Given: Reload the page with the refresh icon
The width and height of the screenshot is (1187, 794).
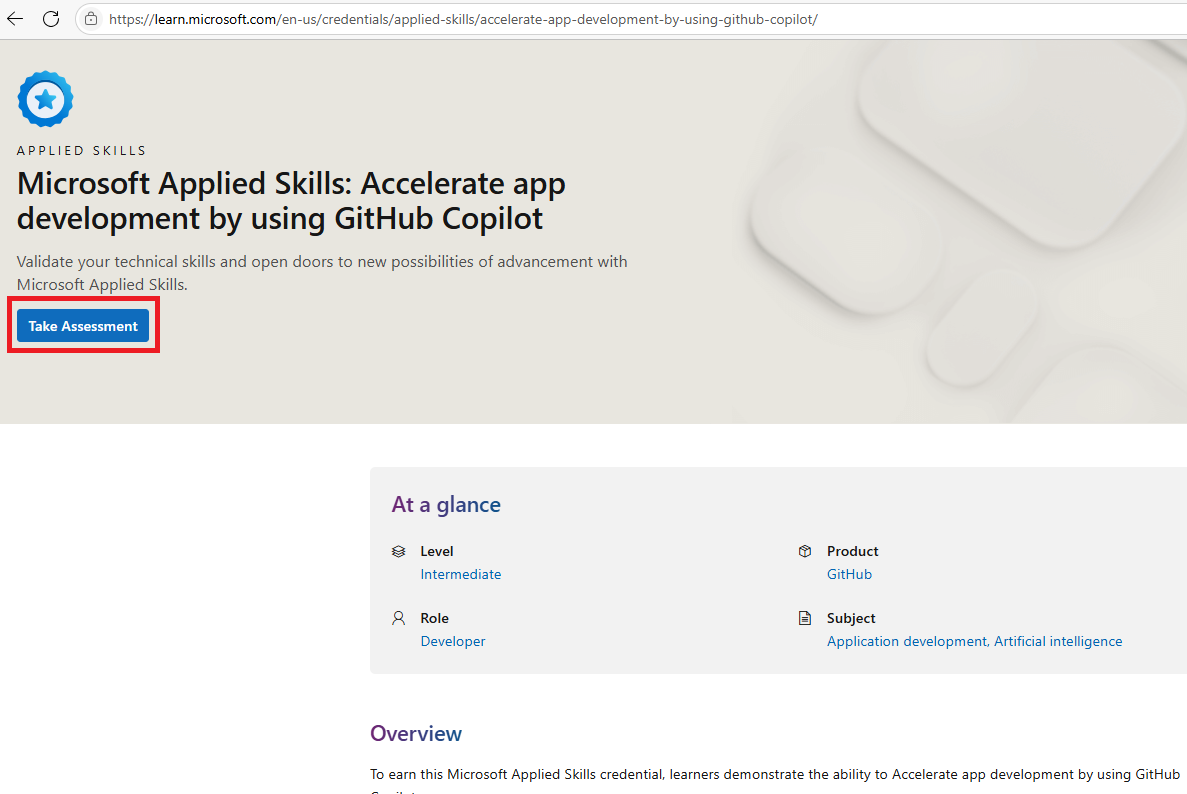Looking at the screenshot, I should click(51, 19).
